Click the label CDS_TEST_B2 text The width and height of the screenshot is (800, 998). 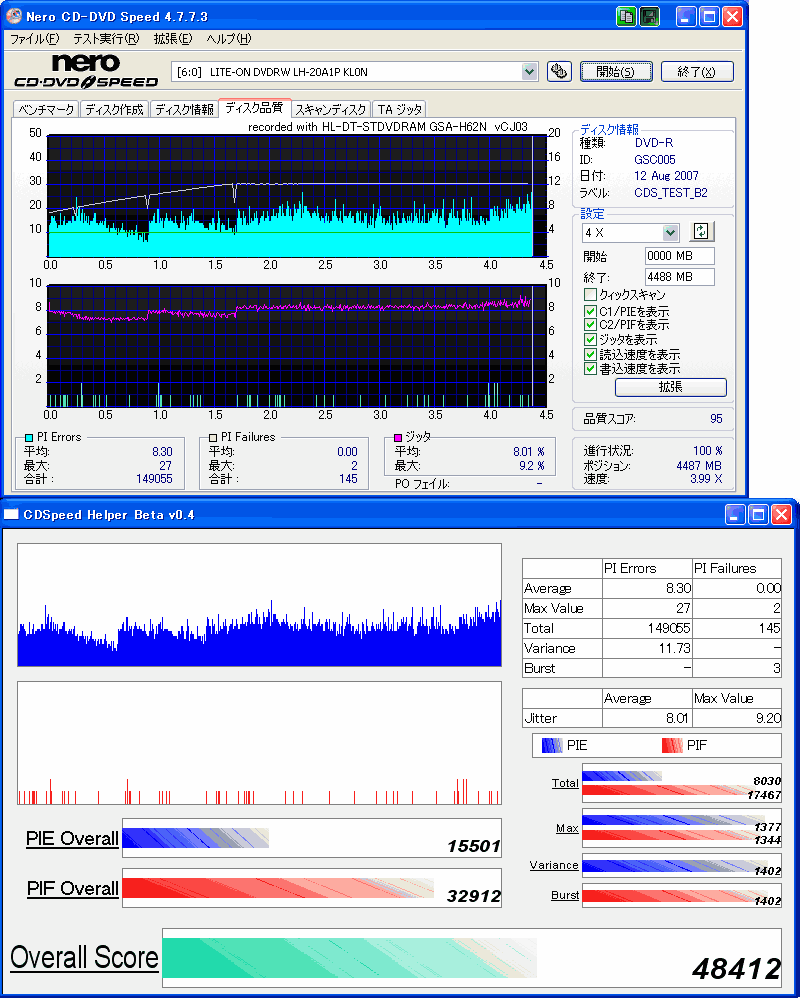pos(671,193)
